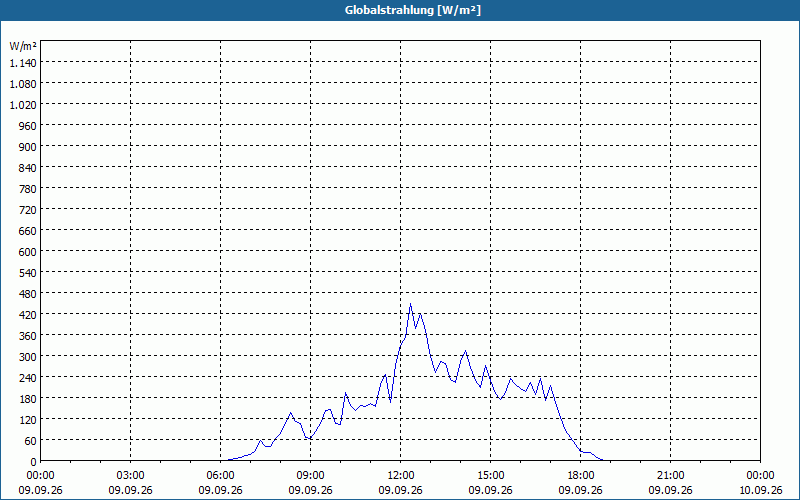Select the 600 y-axis value

click(28, 252)
